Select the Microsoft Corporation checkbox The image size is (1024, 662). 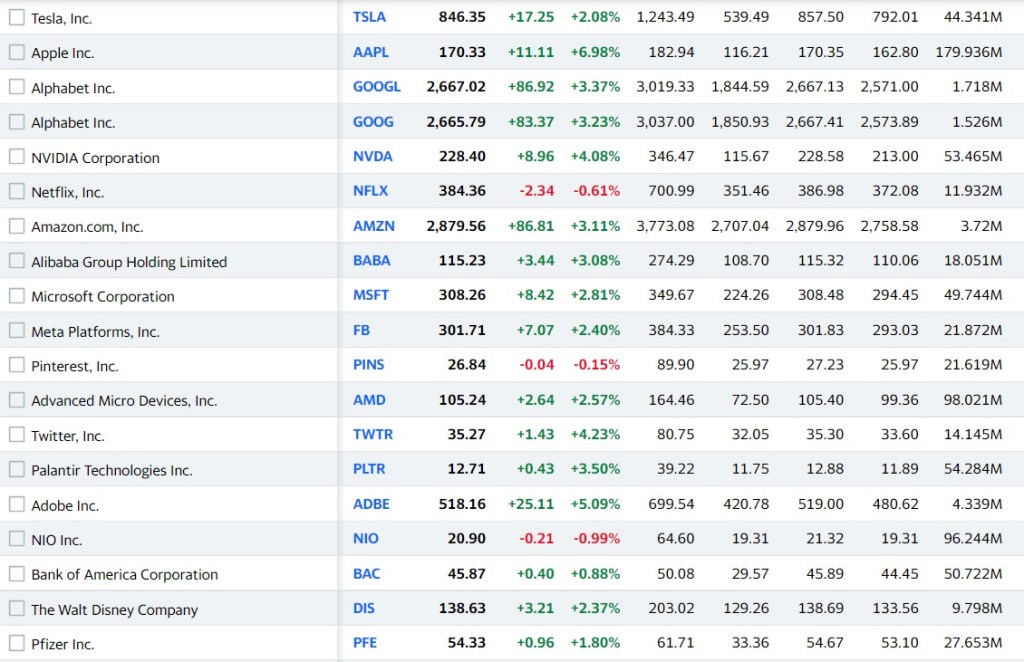[x=16, y=296]
